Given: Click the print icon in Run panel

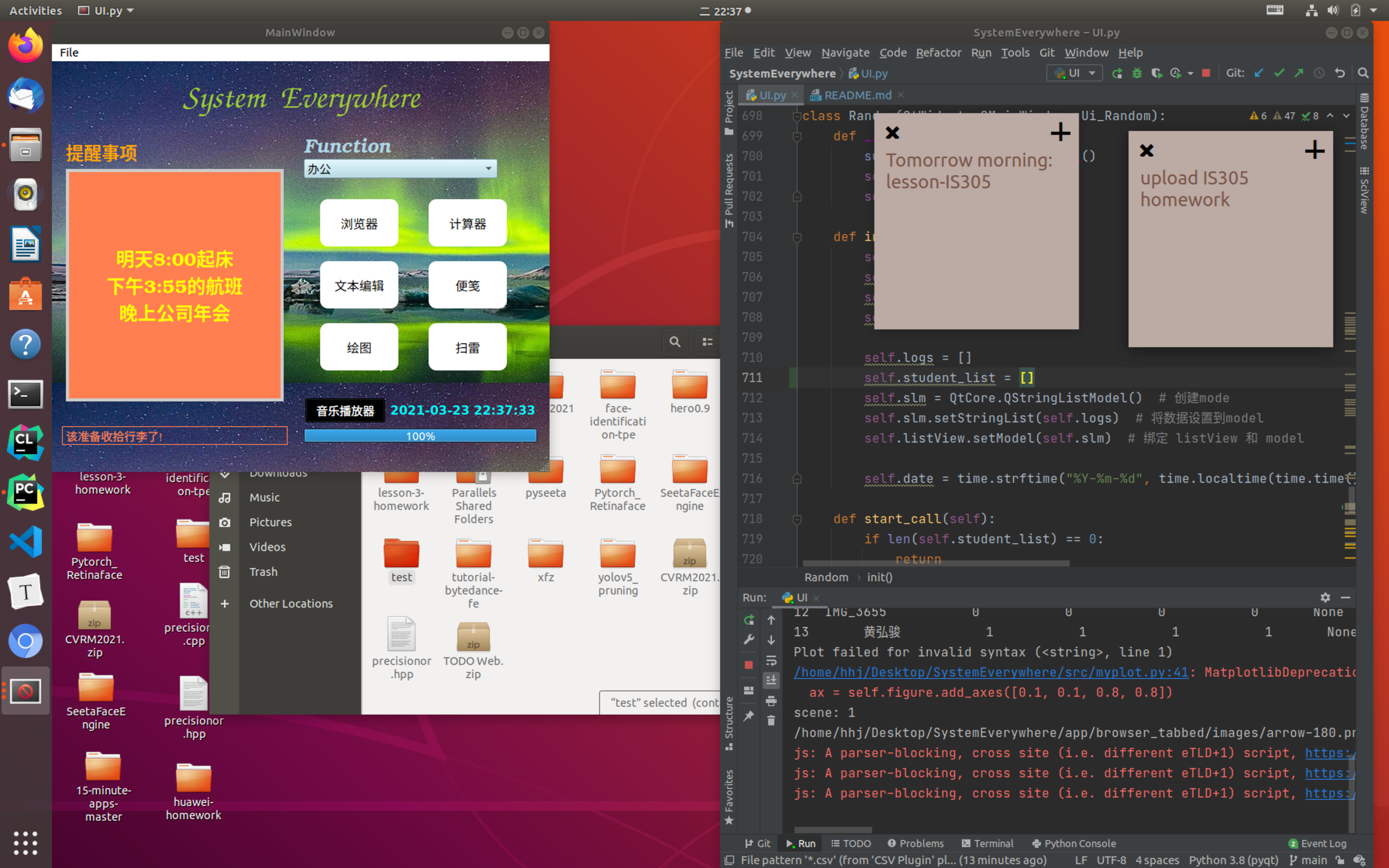Looking at the screenshot, I should pyautogui.click(x=771, y=700).
